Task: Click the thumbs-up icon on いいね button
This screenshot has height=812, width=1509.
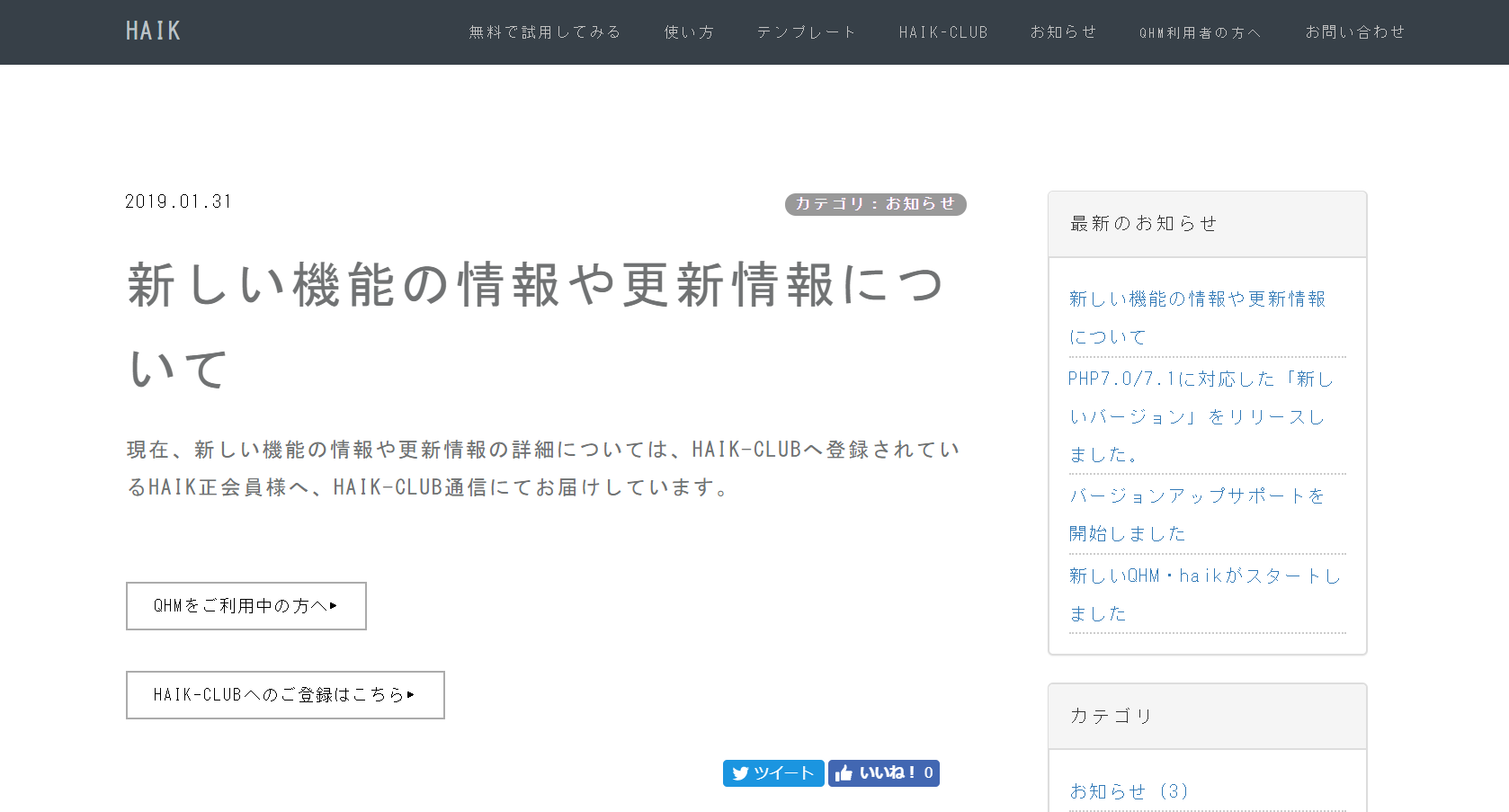Action: 844,773
